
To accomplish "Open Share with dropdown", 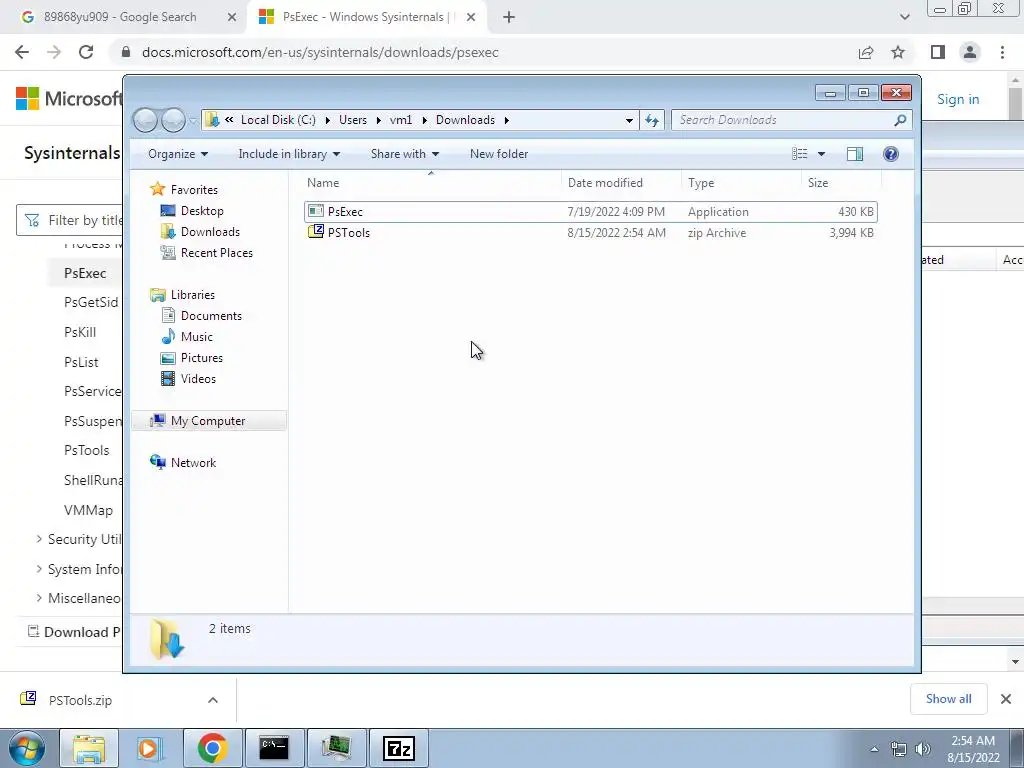I will (x=405, y=154).
